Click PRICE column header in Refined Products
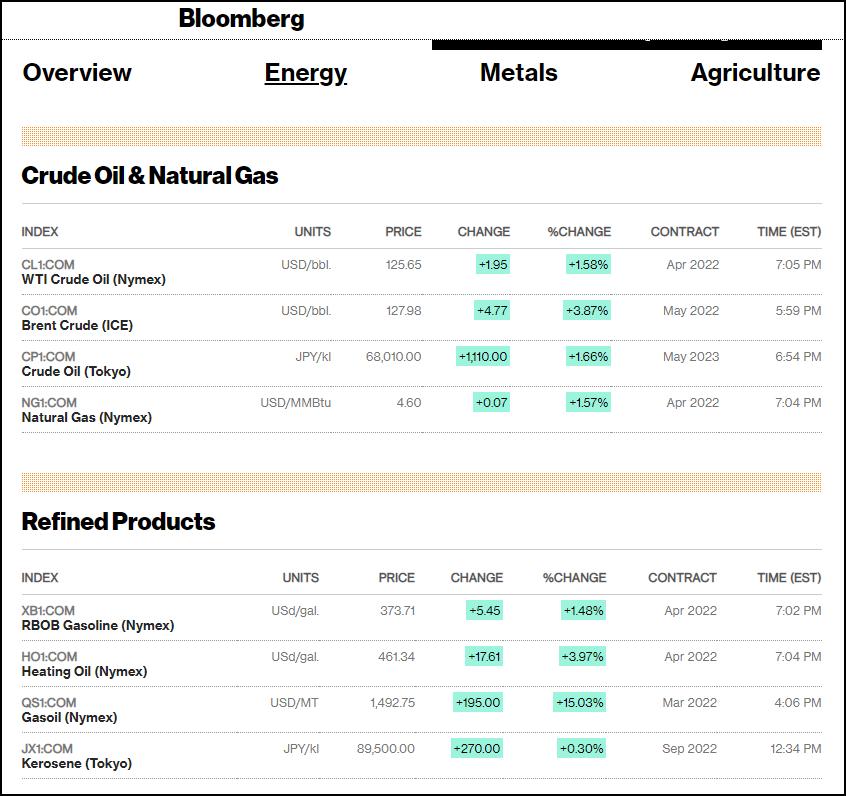846x796 pixels. click(x=396, y=578)
